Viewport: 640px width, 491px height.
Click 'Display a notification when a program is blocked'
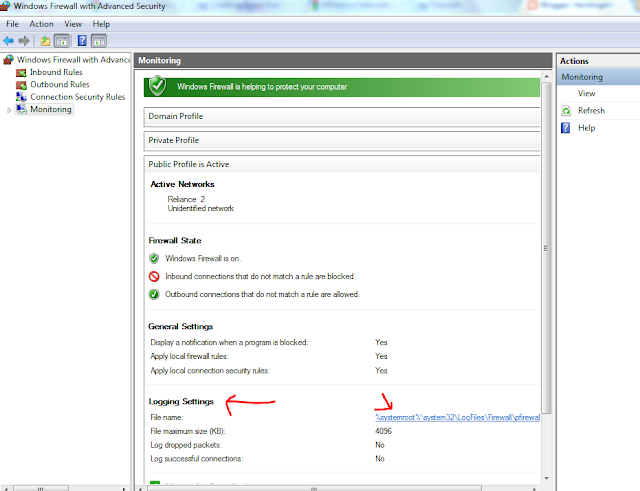pos(229,342)
